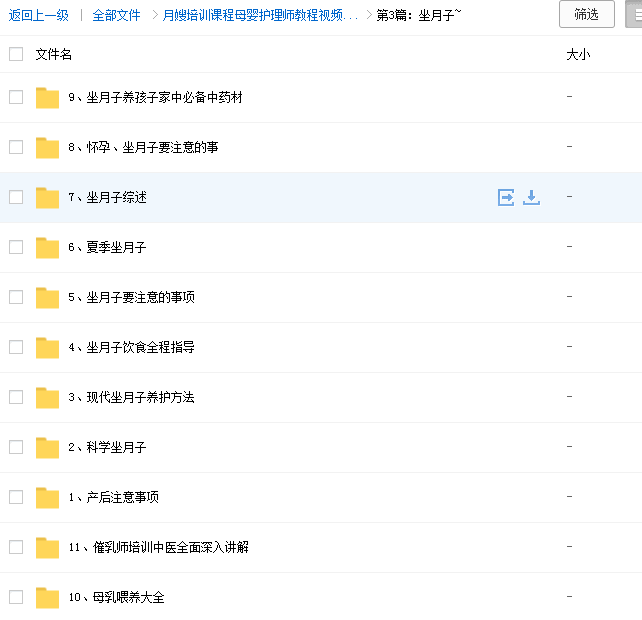Check the box for 1、产后注意事项
The height and width of the screenshot is (620, 642).
pyautogui.click(x=16, y=497)
